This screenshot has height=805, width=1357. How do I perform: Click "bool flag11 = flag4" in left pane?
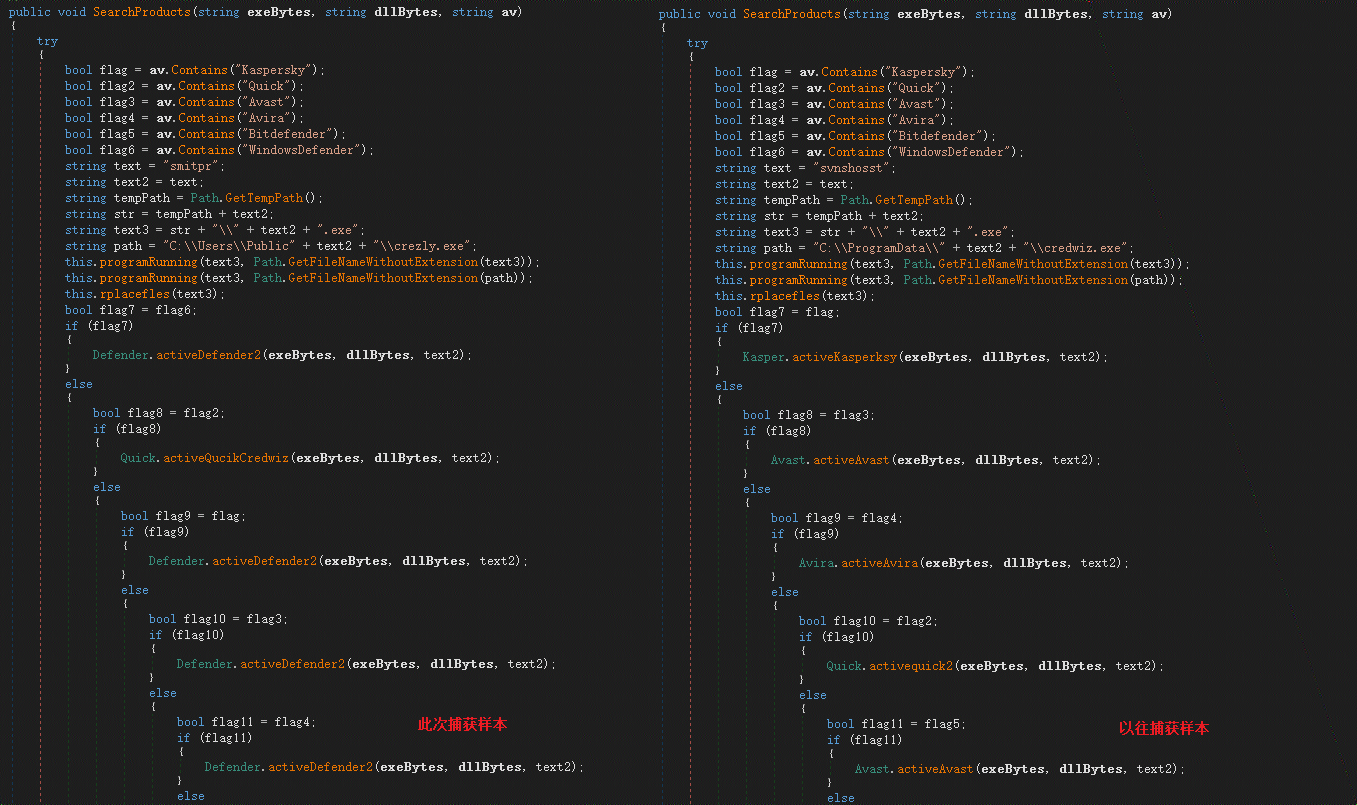[247, 722]
